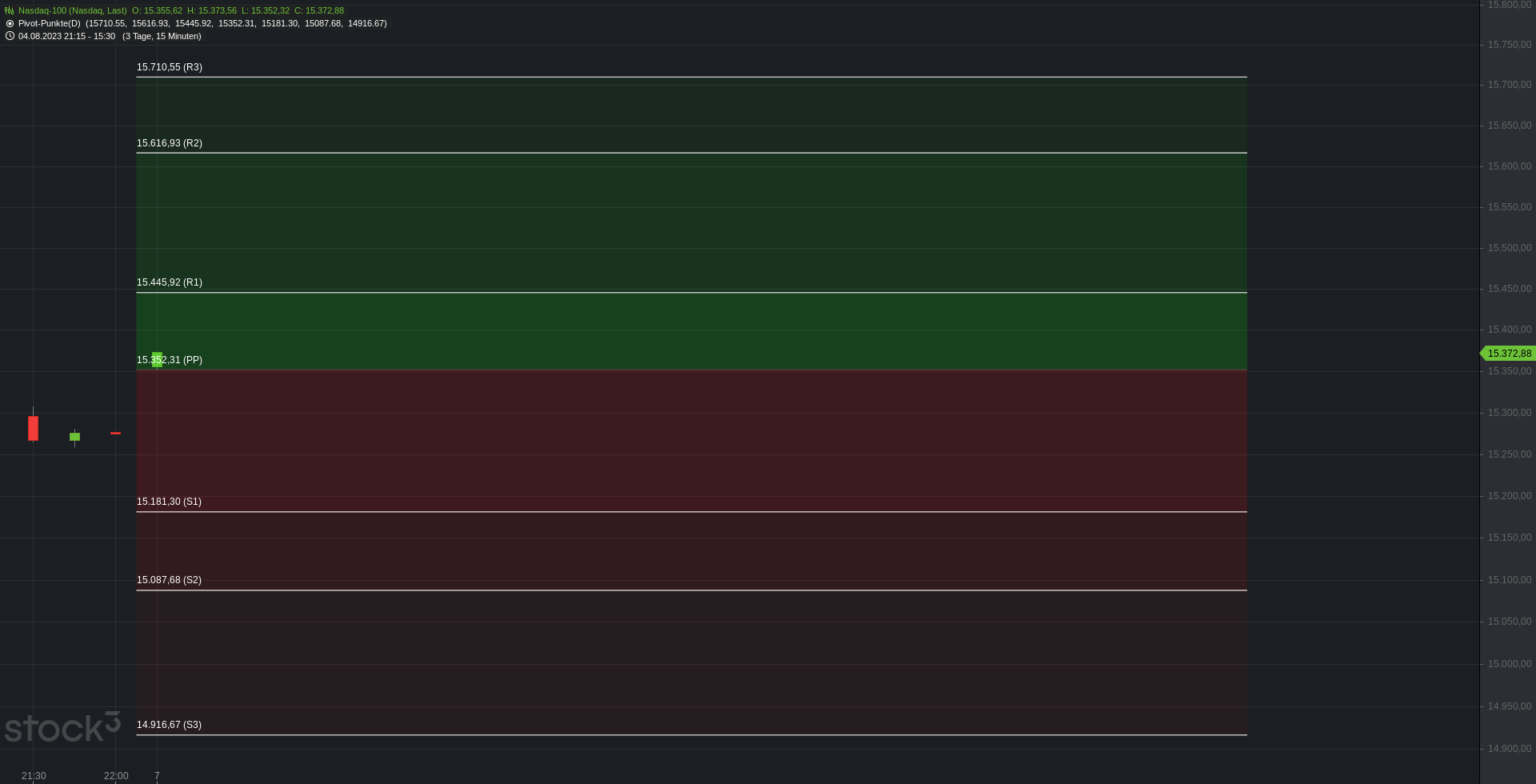Open the Nasdaq-100 (Nasdaq, Last) legend label

point(73,10)
